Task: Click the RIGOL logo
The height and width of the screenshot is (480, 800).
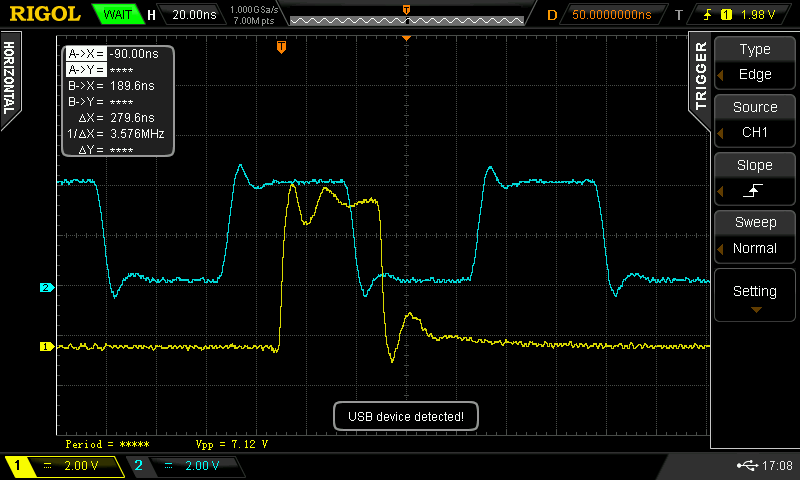Action: (45, 14)
